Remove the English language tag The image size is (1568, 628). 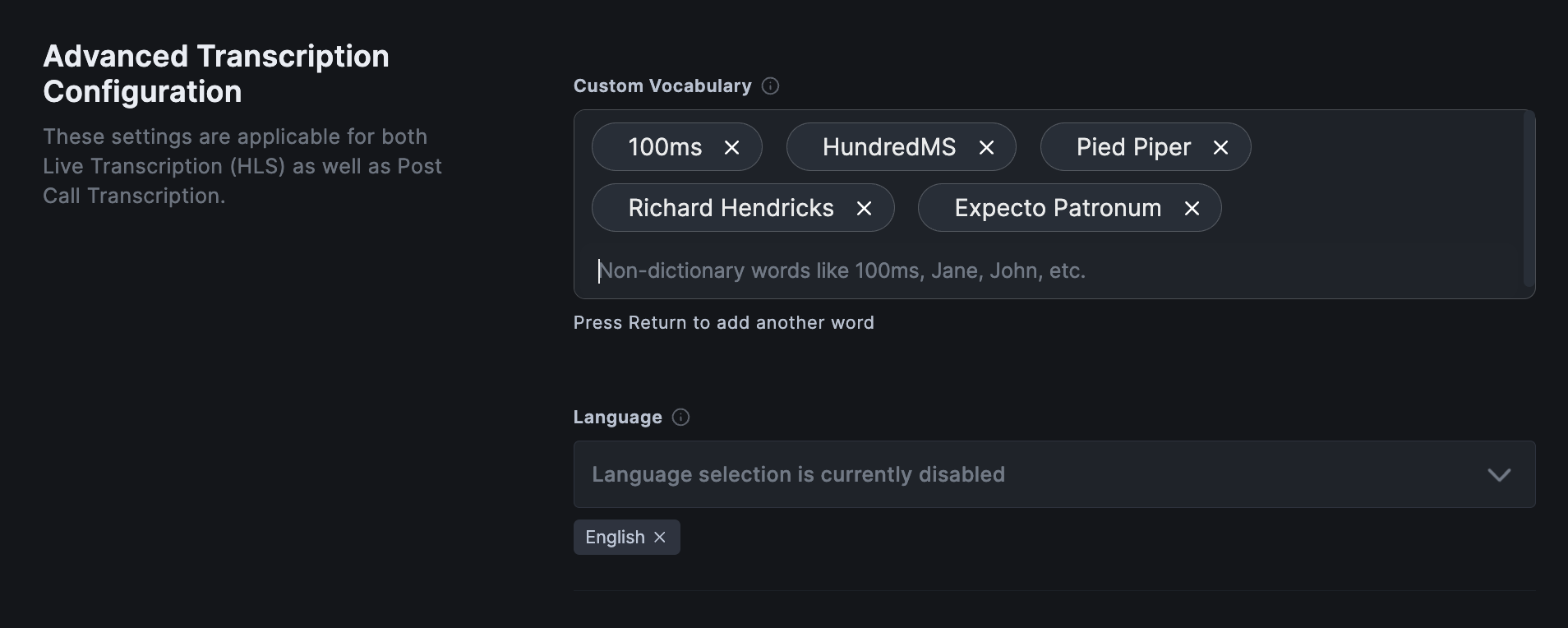click(660, 538)
